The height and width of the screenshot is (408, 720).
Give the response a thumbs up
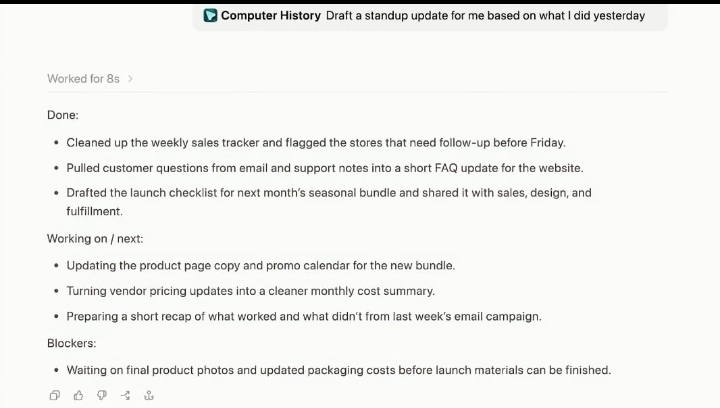pos(78,395)
